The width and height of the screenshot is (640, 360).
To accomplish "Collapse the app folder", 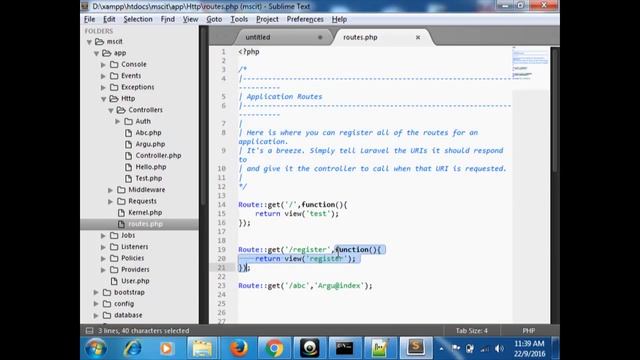I will [x=96, y=53].
